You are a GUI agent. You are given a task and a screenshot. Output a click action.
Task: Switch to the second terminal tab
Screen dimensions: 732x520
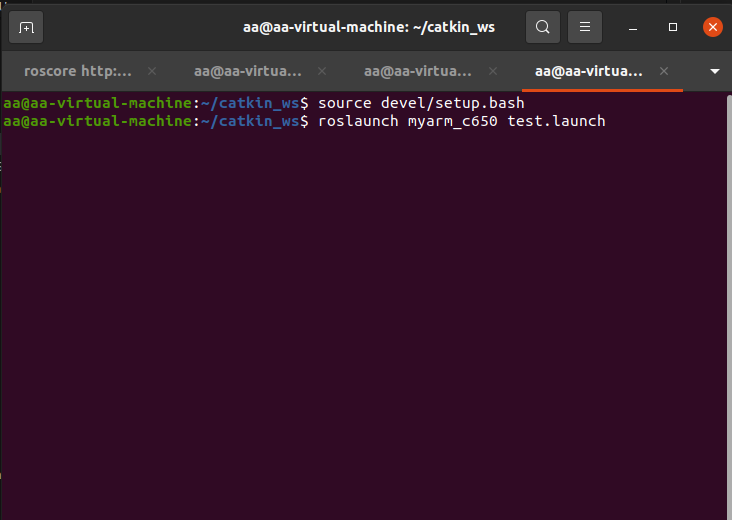click(x=248, y=71)
